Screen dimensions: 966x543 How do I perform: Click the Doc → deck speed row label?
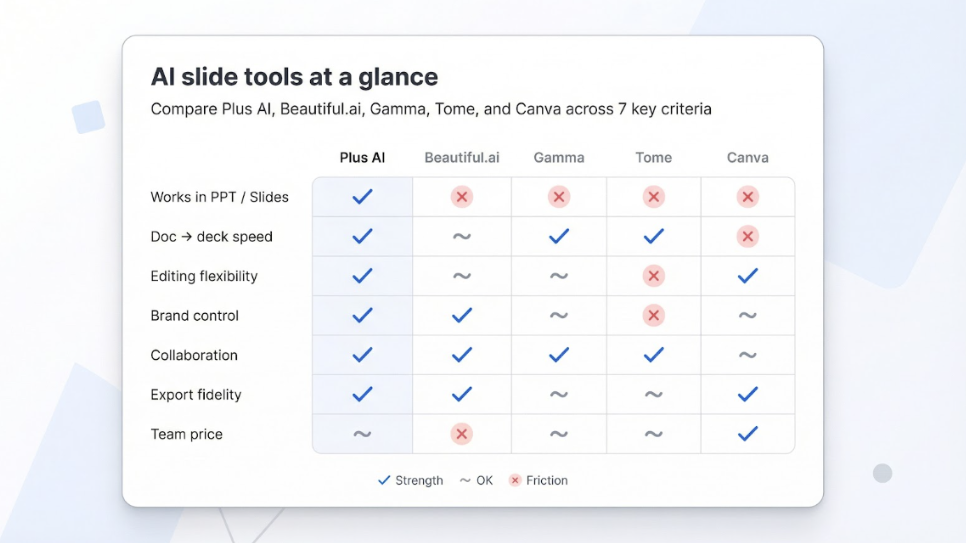pos(211,237)
